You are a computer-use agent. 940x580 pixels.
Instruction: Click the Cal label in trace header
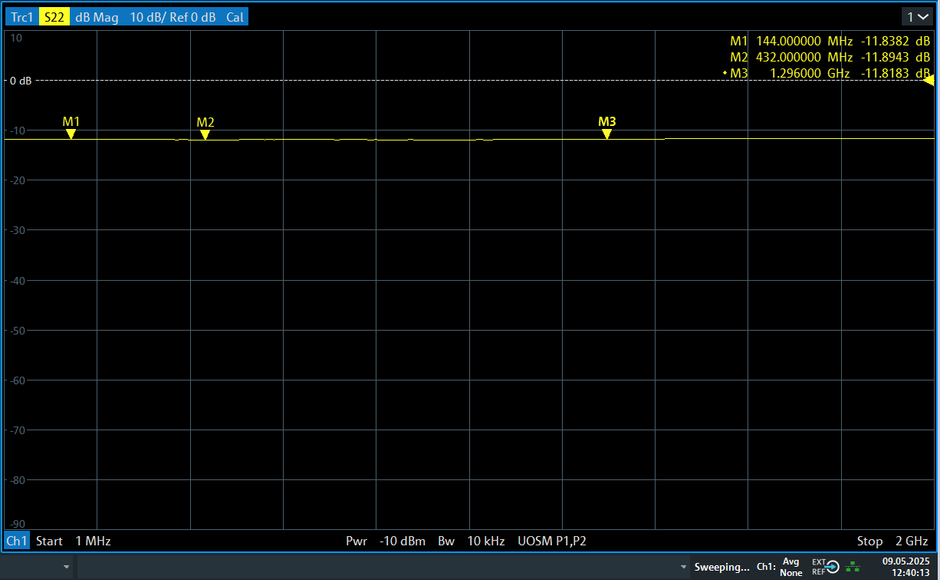(x=234, y=17)
